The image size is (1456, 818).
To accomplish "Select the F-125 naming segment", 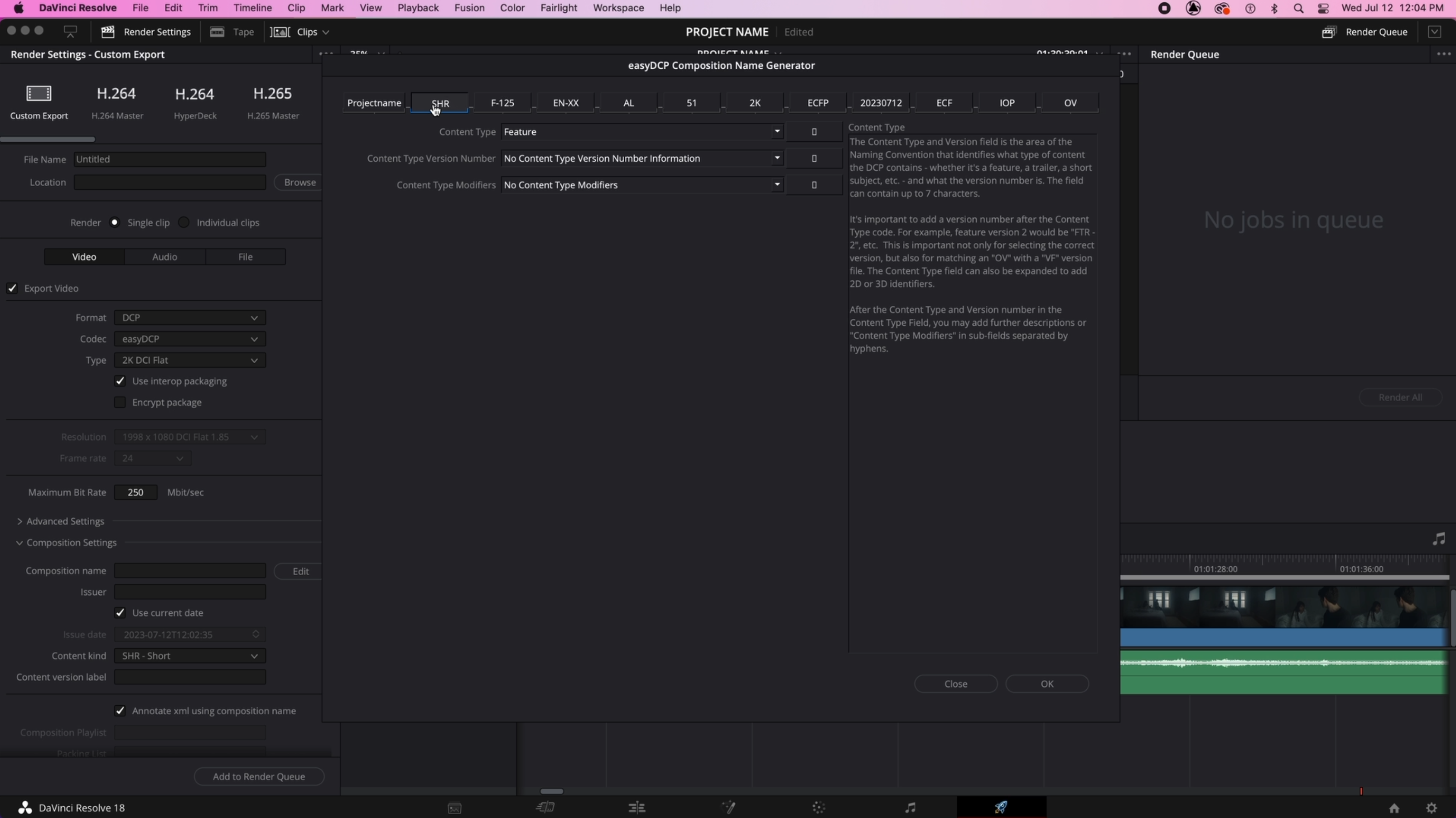I will tap(502, 103).
